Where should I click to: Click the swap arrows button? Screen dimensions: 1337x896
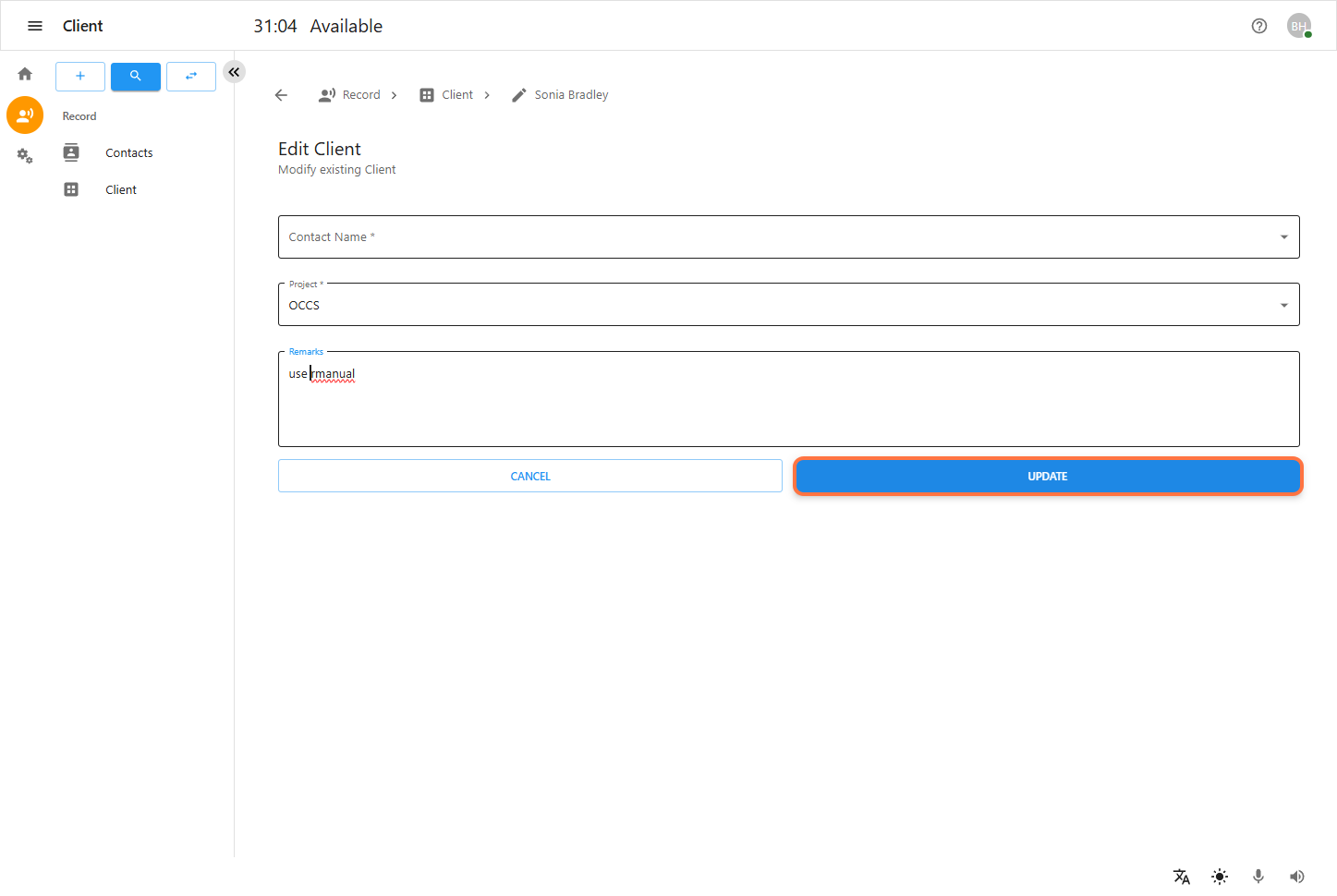point(191,76)
